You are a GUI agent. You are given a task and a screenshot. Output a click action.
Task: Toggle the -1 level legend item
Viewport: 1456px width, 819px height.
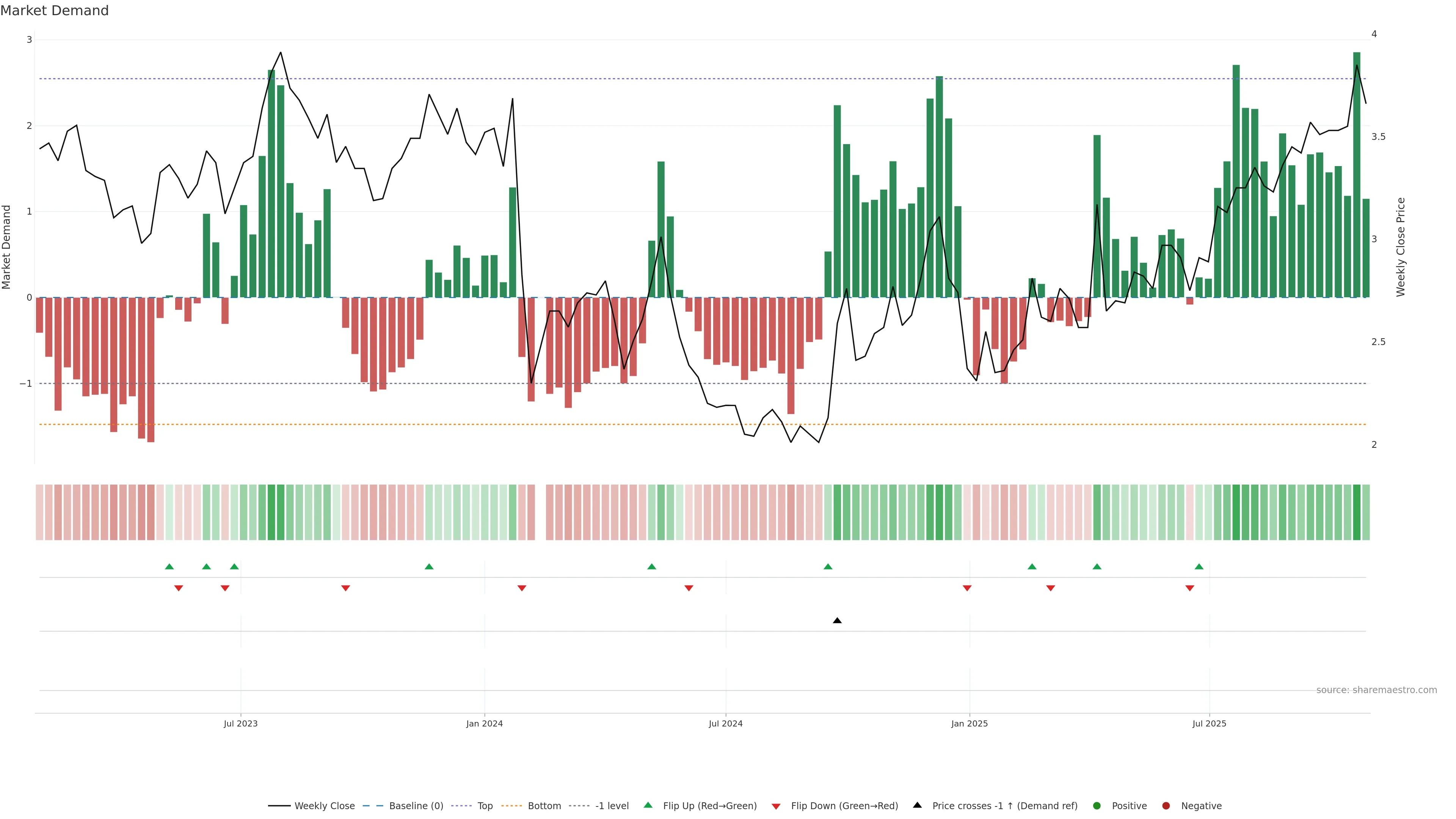(612, 805)
